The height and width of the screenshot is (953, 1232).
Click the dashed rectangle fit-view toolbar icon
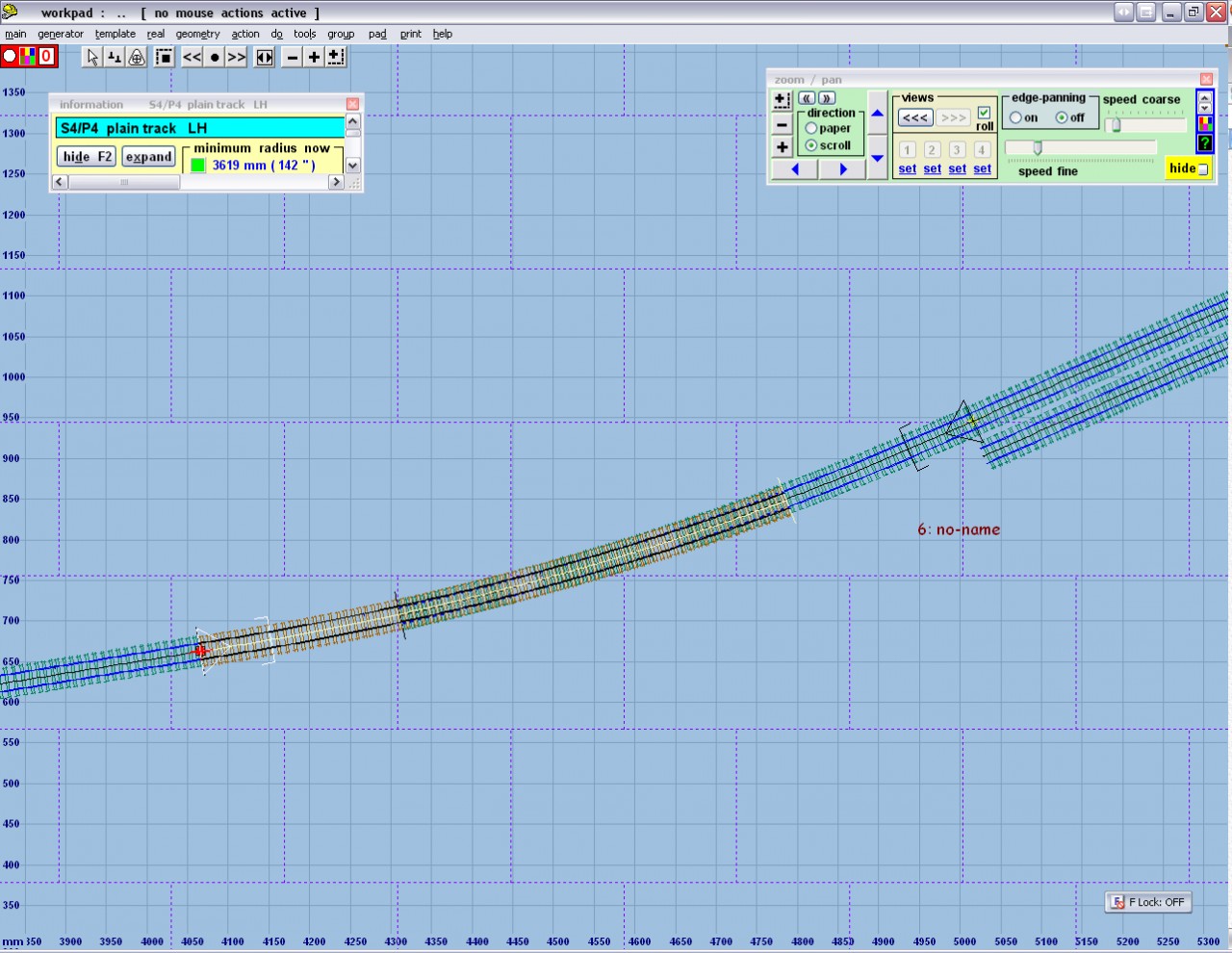[165, 57]
